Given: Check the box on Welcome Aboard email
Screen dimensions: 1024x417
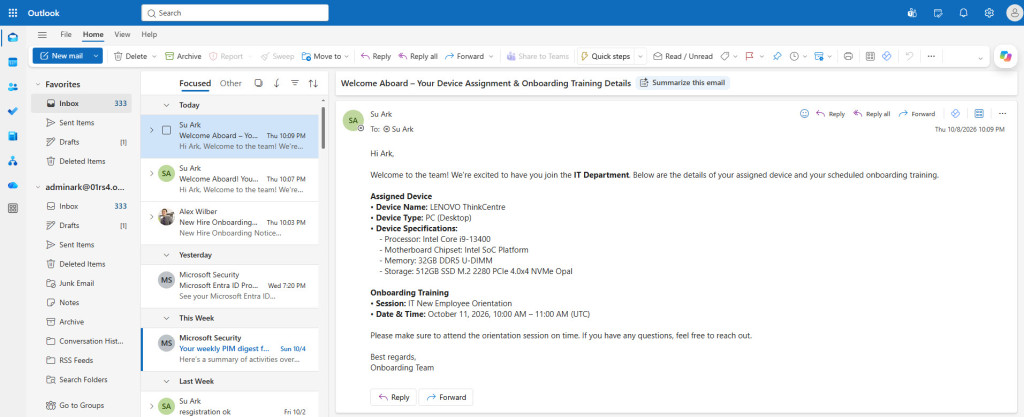Looking at the screenshot, I should [x=167, y=130].
